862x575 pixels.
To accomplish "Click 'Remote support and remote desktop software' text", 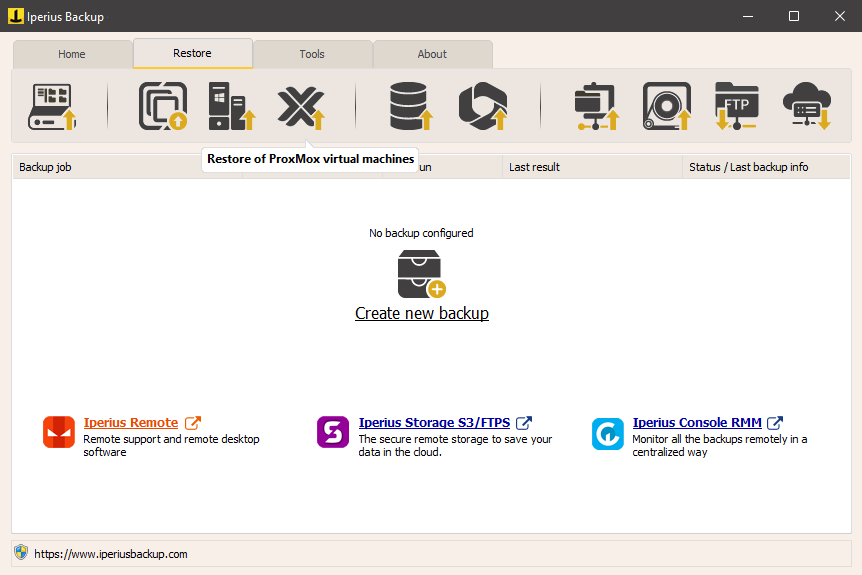I will click(x=171, y=446).
